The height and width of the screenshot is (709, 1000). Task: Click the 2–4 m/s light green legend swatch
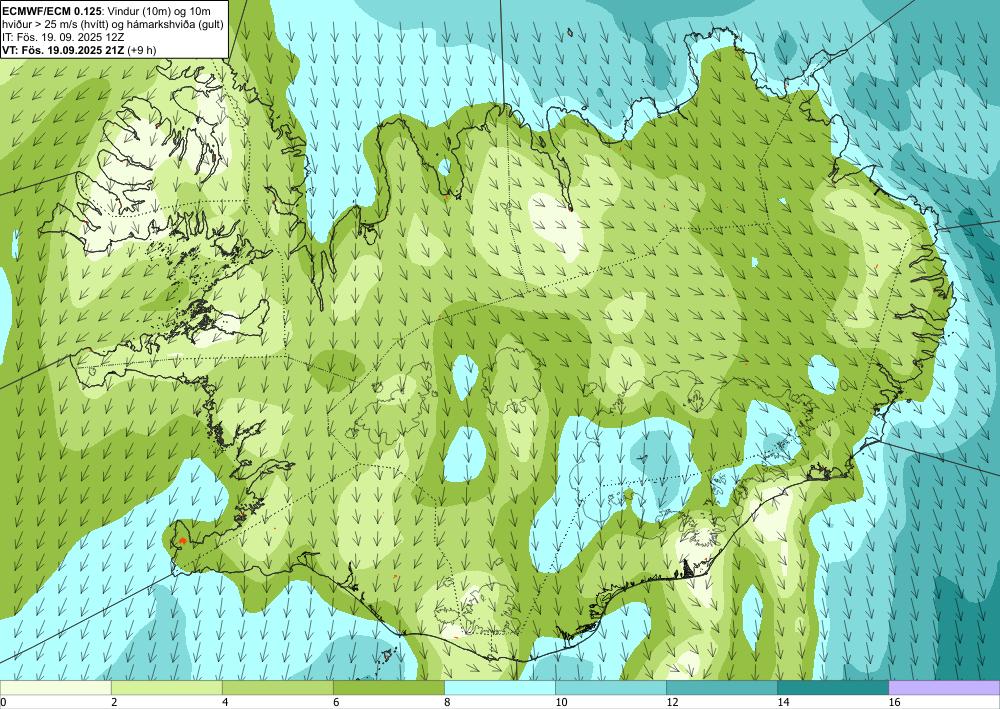(166, 687)
